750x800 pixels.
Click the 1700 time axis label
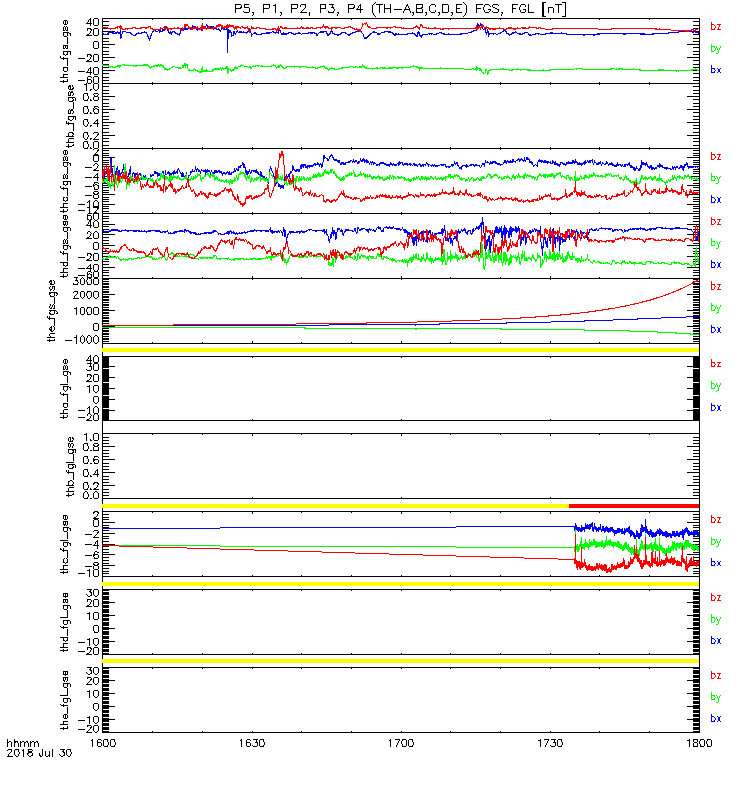tap(401, 743)
